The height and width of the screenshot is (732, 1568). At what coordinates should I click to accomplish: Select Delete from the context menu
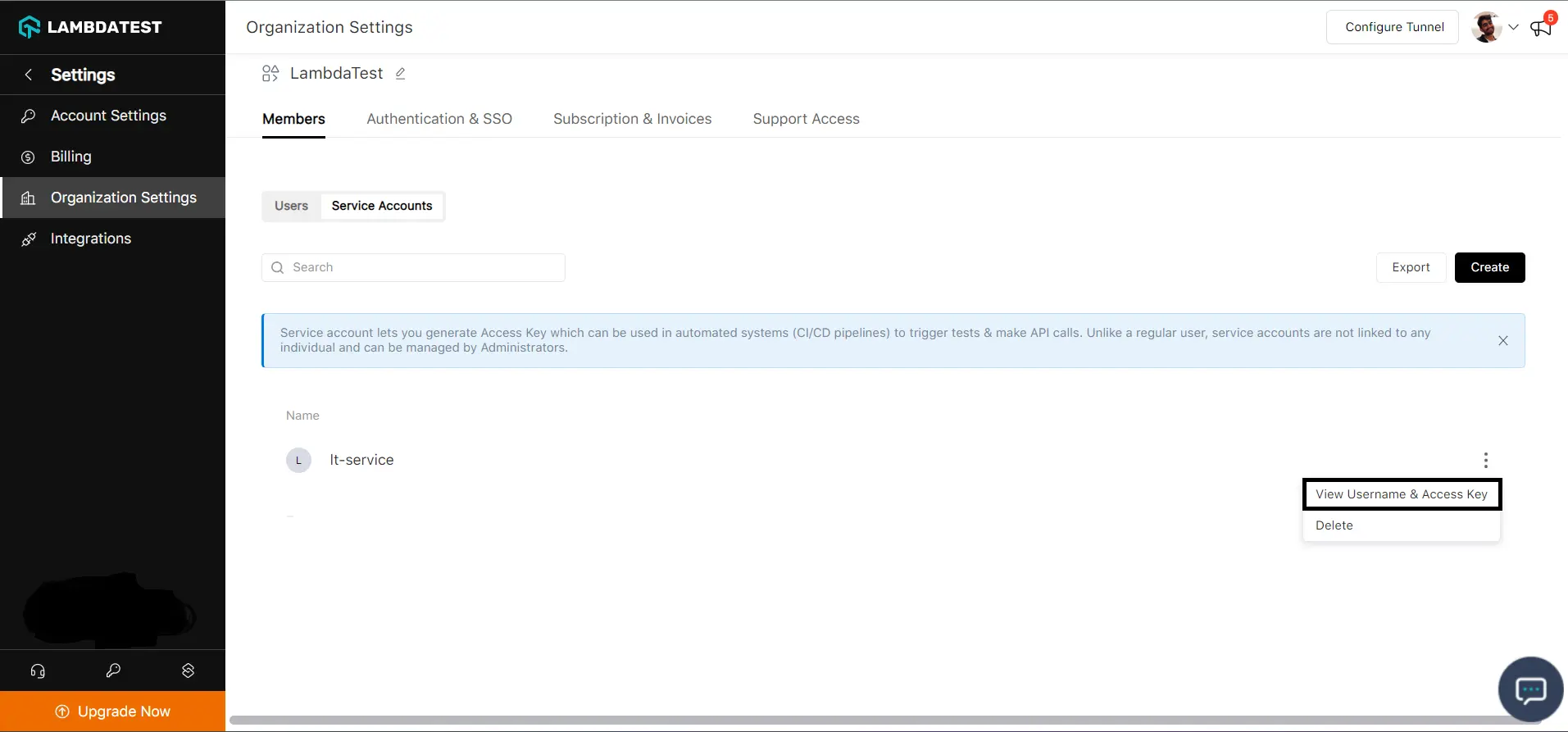1334,525
